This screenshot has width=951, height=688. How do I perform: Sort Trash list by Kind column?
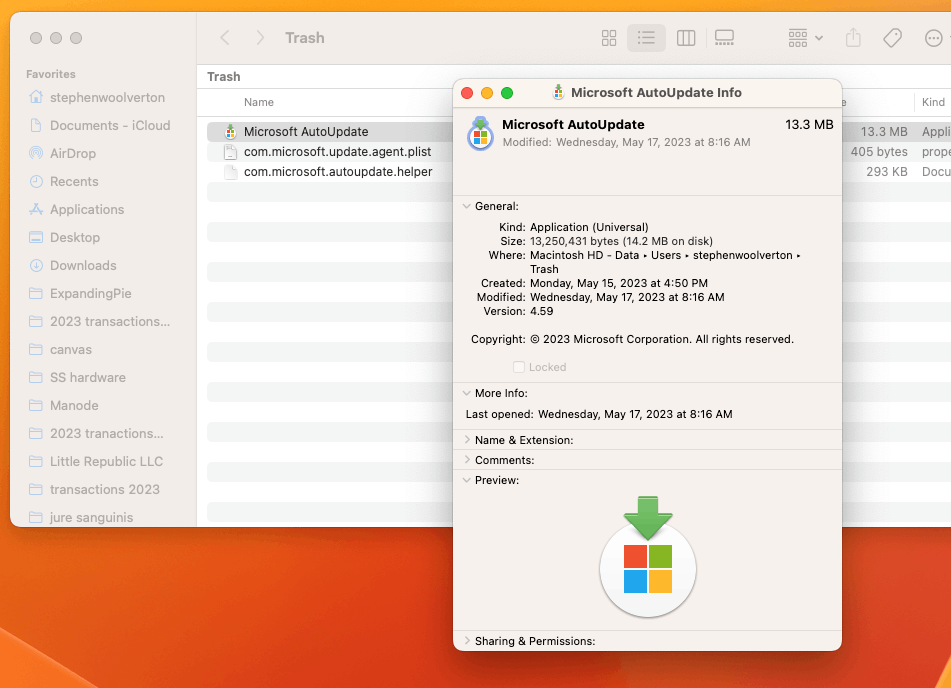[933, 102]
